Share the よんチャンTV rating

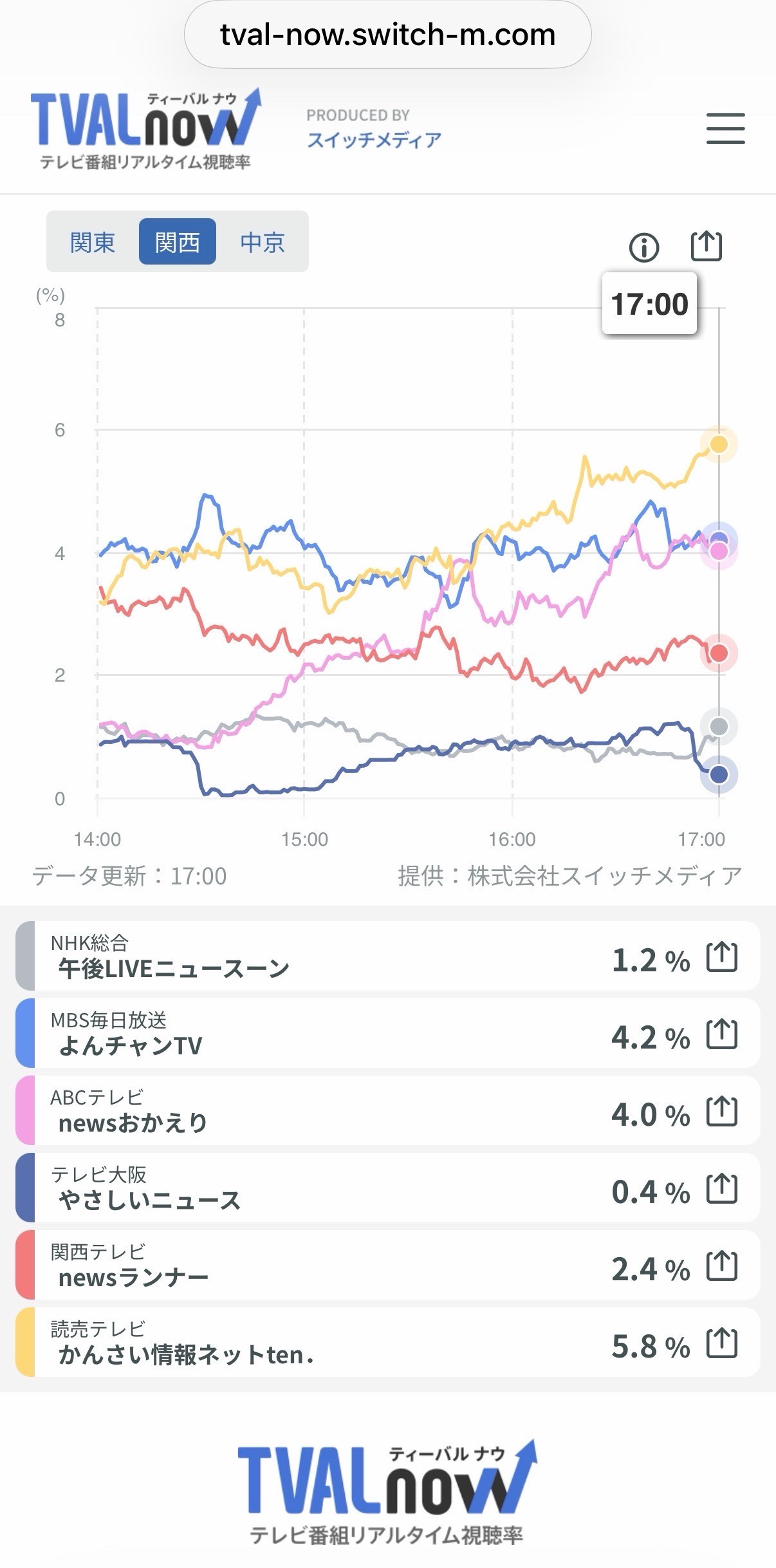722,1034
